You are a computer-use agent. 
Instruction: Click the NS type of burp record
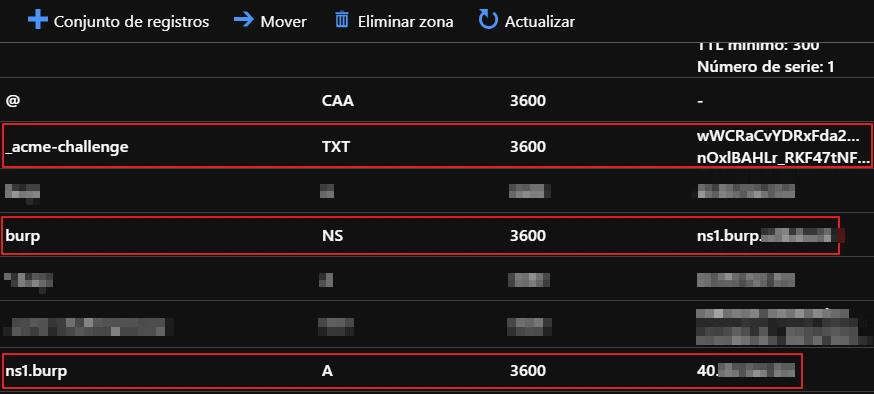(332, 236)
